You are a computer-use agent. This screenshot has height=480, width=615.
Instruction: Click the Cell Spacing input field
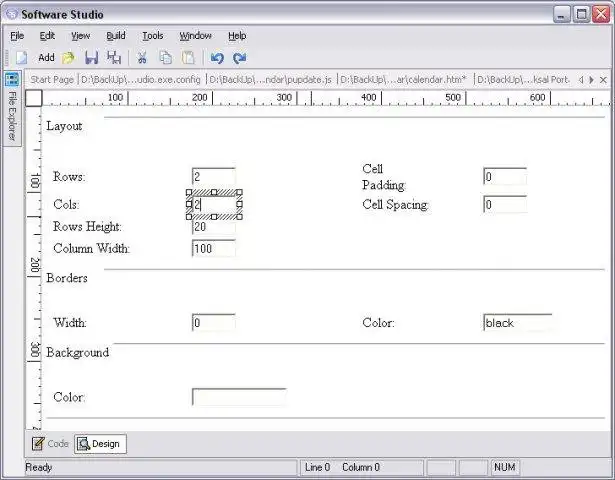pos(505,204)
